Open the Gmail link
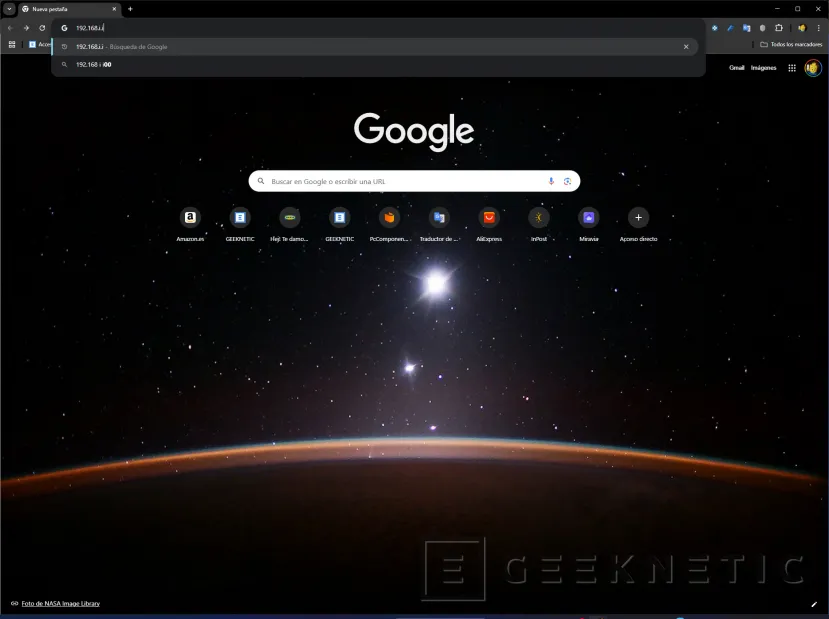 pyautogui.click(x=736, y=68)
